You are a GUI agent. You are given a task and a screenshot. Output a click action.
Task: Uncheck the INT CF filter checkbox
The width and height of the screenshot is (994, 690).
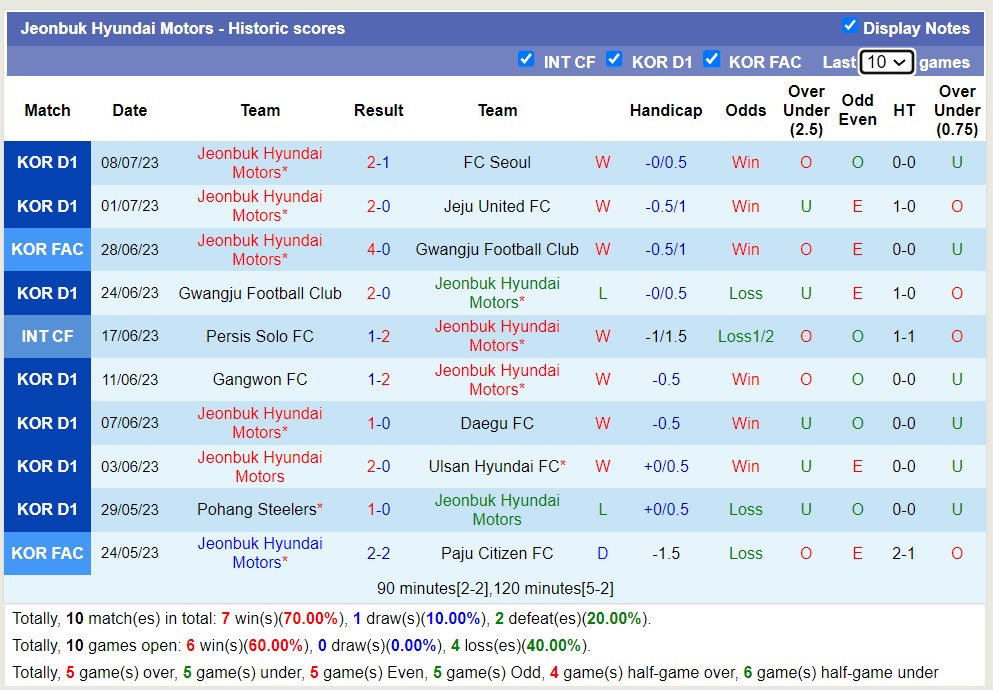tap(526, 60)
